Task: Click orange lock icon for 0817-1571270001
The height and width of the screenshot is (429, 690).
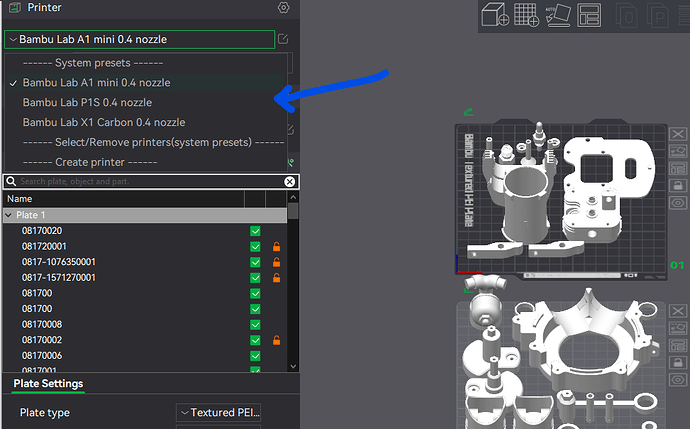Action: 276,278
